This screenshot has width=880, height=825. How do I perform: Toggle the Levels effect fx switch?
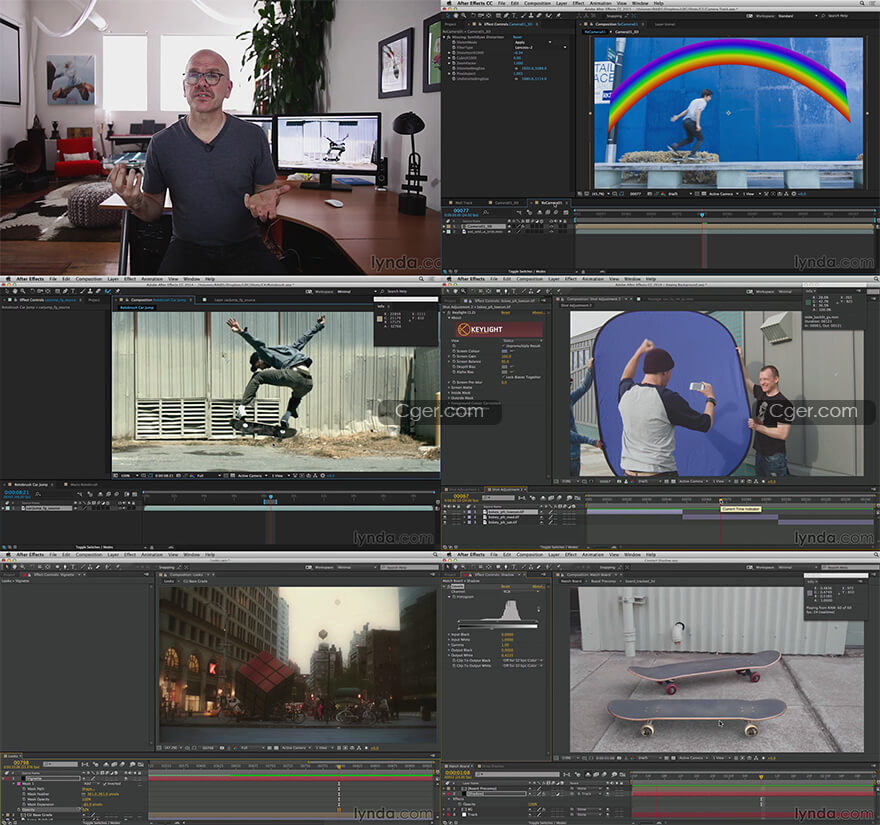click(x=448, y=586)
